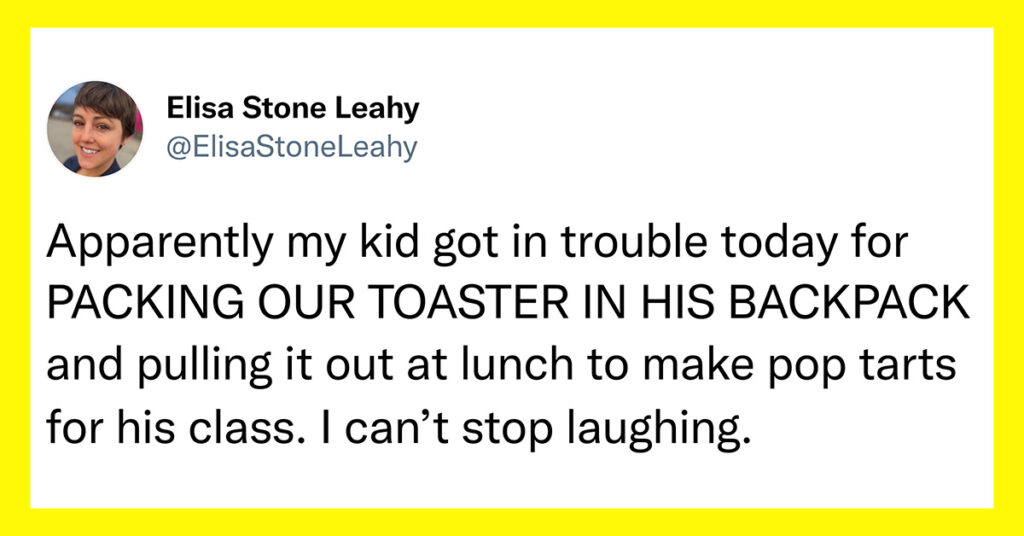Click the yellow border frame at the top
This screenshot has width=1024, height=536.
point(512,13)
